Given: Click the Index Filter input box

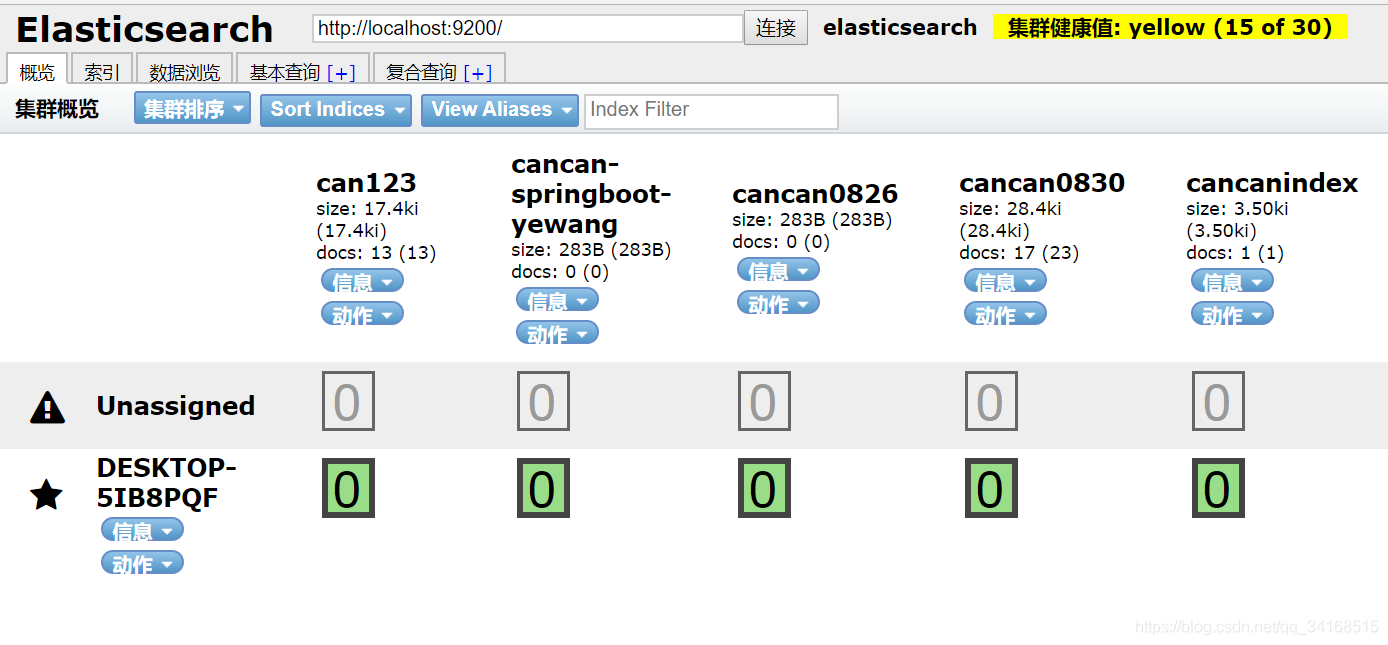Looking at the screenshot, I should [711, 111].
